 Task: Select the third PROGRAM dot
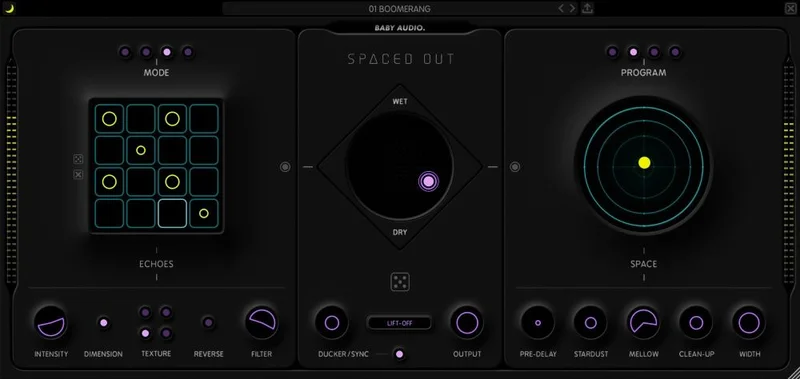pos(654,52)
